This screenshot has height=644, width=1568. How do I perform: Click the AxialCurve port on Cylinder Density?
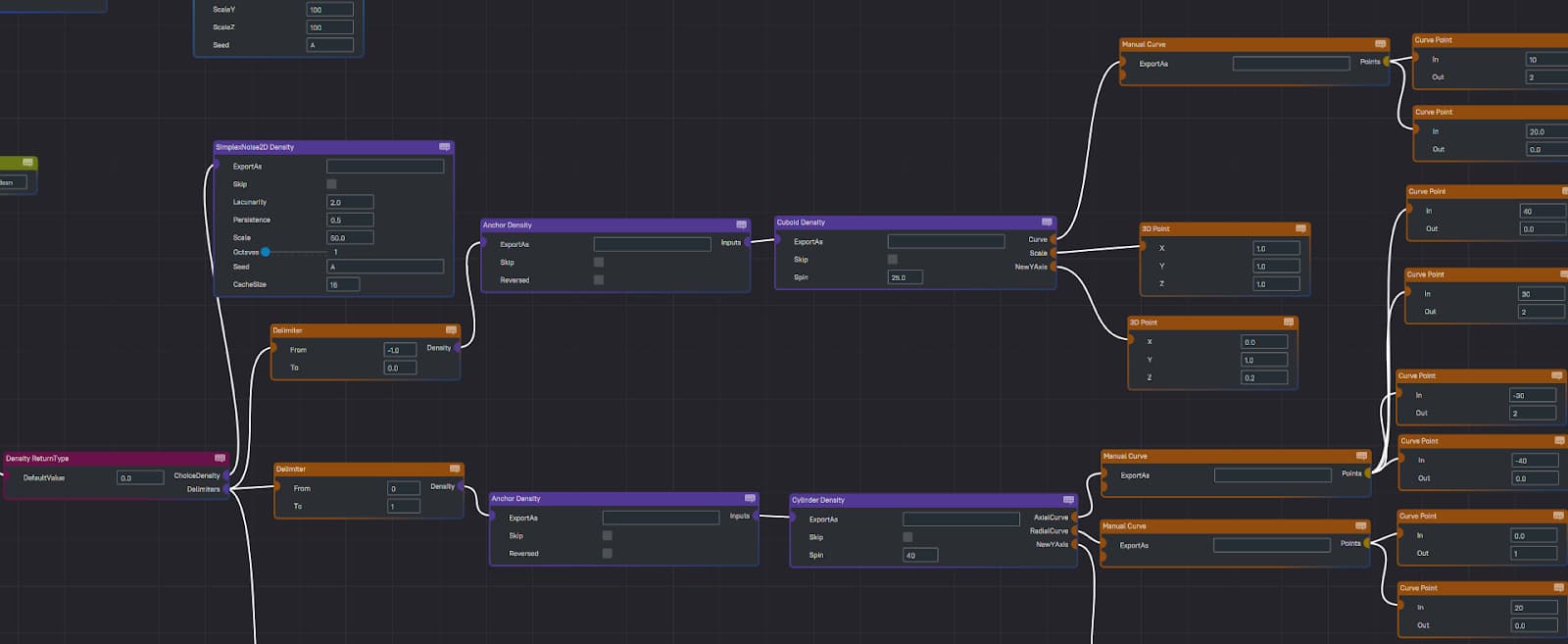pyautogui.click(x=1074, y=518)
